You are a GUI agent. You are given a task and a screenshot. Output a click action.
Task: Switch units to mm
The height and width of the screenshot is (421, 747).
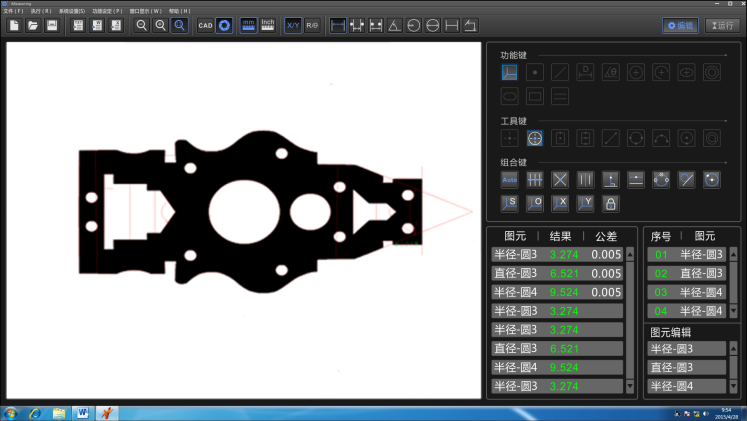[x=249, y=26]
